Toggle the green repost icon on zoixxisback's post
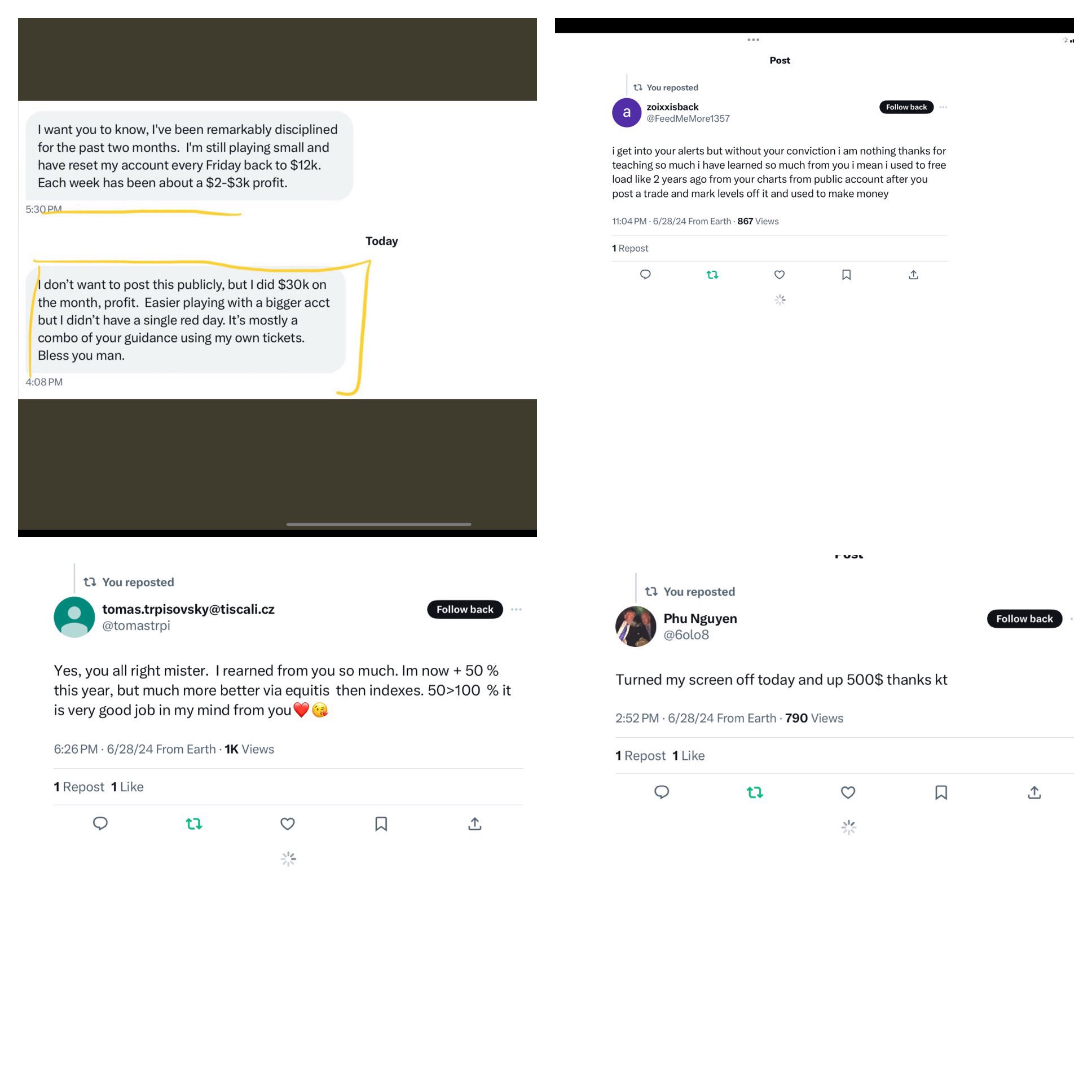 click(712, 275)
